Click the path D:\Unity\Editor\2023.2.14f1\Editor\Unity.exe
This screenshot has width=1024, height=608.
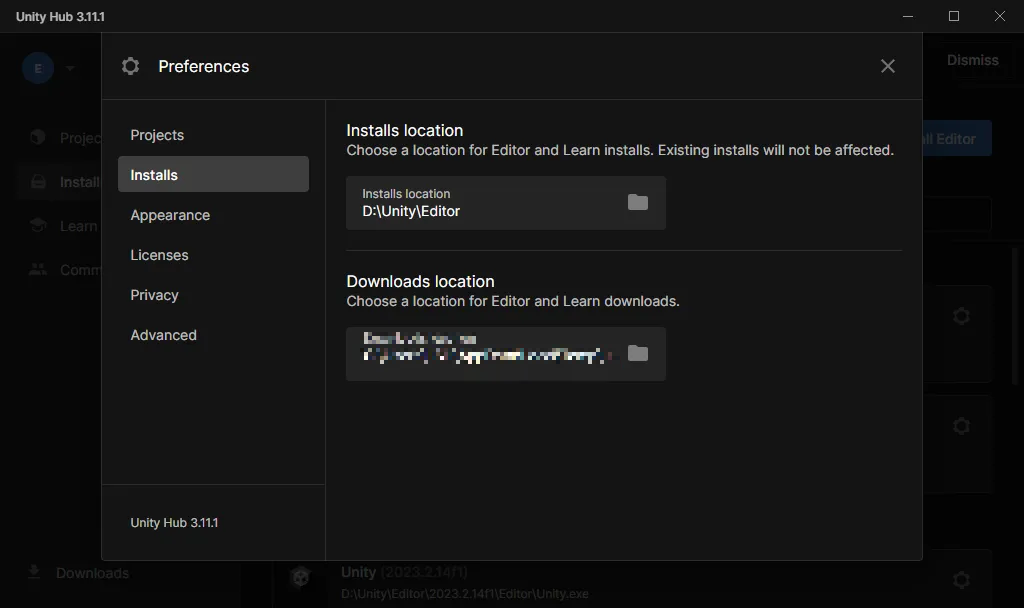click(x=464, y=594)
